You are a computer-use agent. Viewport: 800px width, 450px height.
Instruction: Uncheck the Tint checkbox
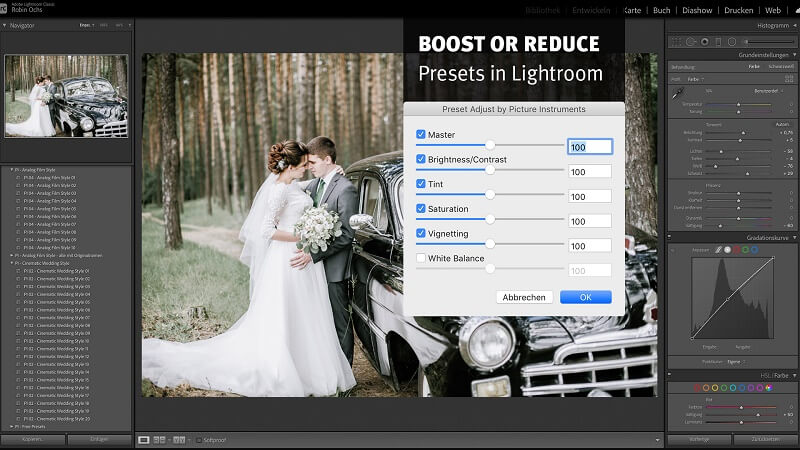[420, 183]
